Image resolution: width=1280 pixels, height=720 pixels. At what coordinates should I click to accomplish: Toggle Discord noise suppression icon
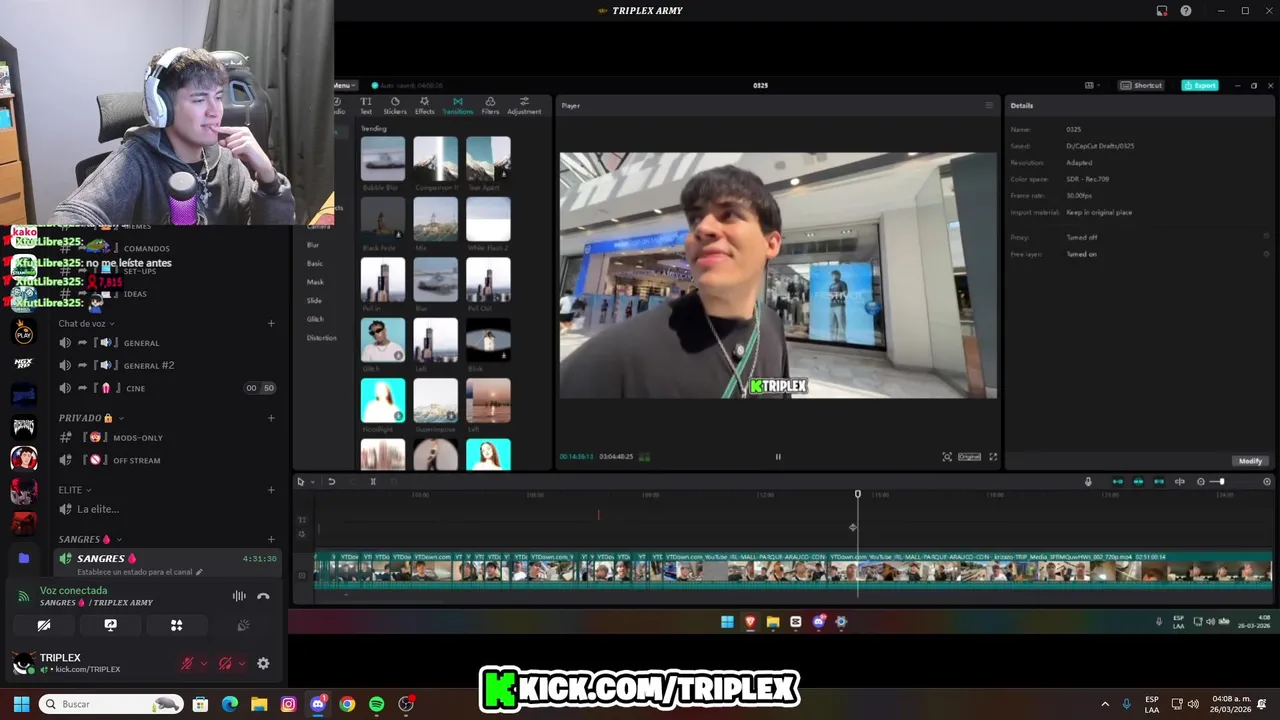click(239, 596)
